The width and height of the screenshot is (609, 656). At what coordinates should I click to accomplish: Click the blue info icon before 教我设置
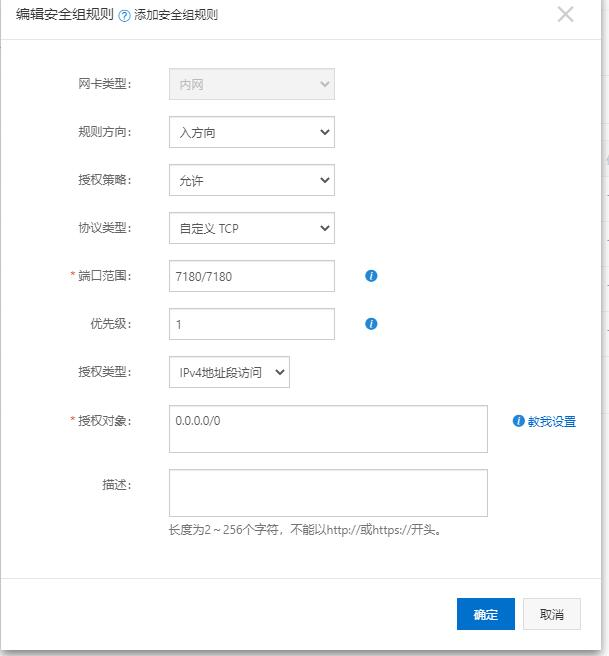518,421
